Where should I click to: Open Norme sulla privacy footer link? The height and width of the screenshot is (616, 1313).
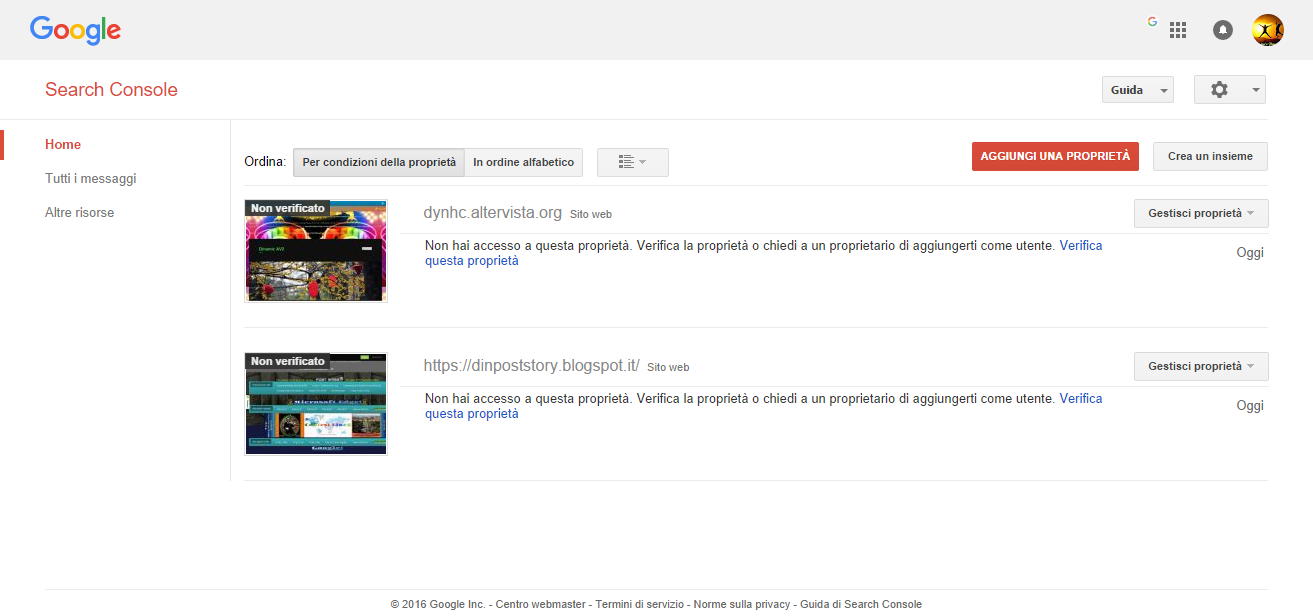pyautogui.click(x=742, y=604)
